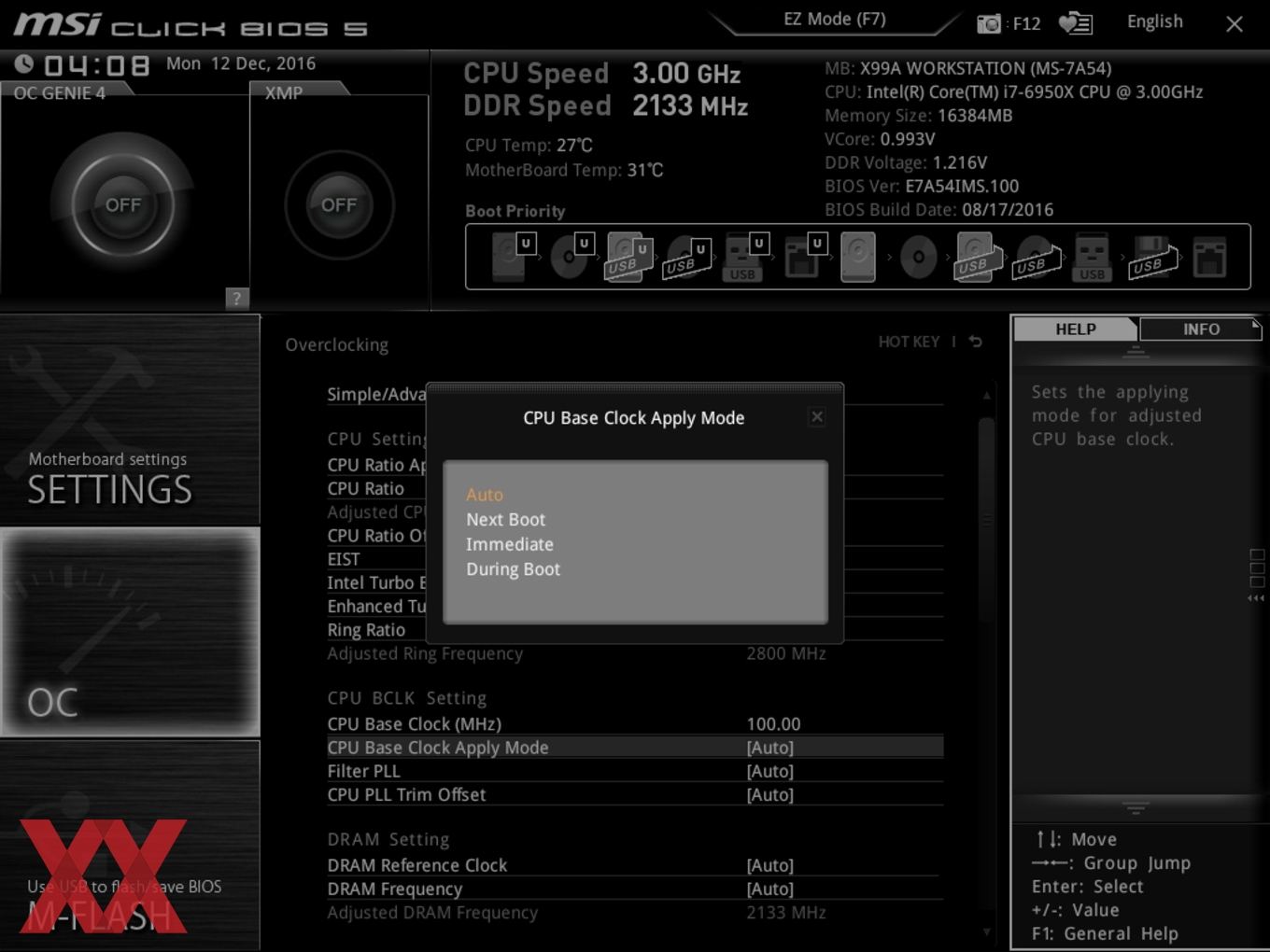The height and width of the screenshot is (952, 1270).
Task: Switch to the HELP tab
Action: click(1075, 329)
